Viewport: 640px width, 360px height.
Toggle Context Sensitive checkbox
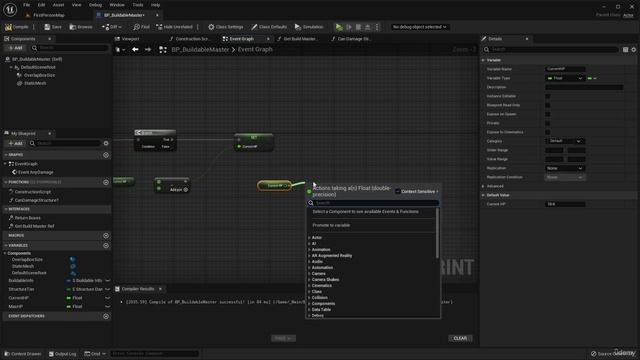point(398,191)
